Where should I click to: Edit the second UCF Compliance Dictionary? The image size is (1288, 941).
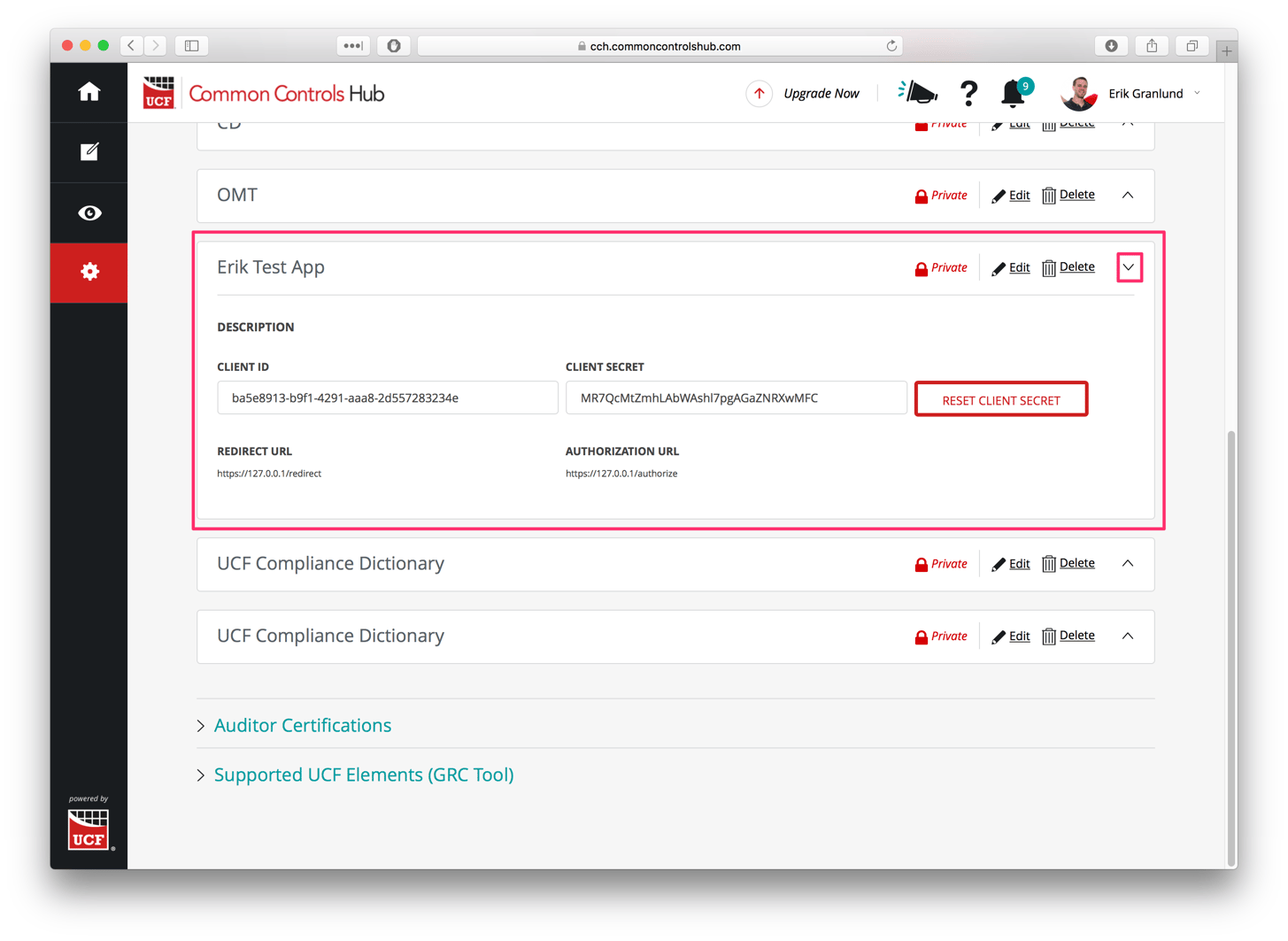tap(1011, 636)
